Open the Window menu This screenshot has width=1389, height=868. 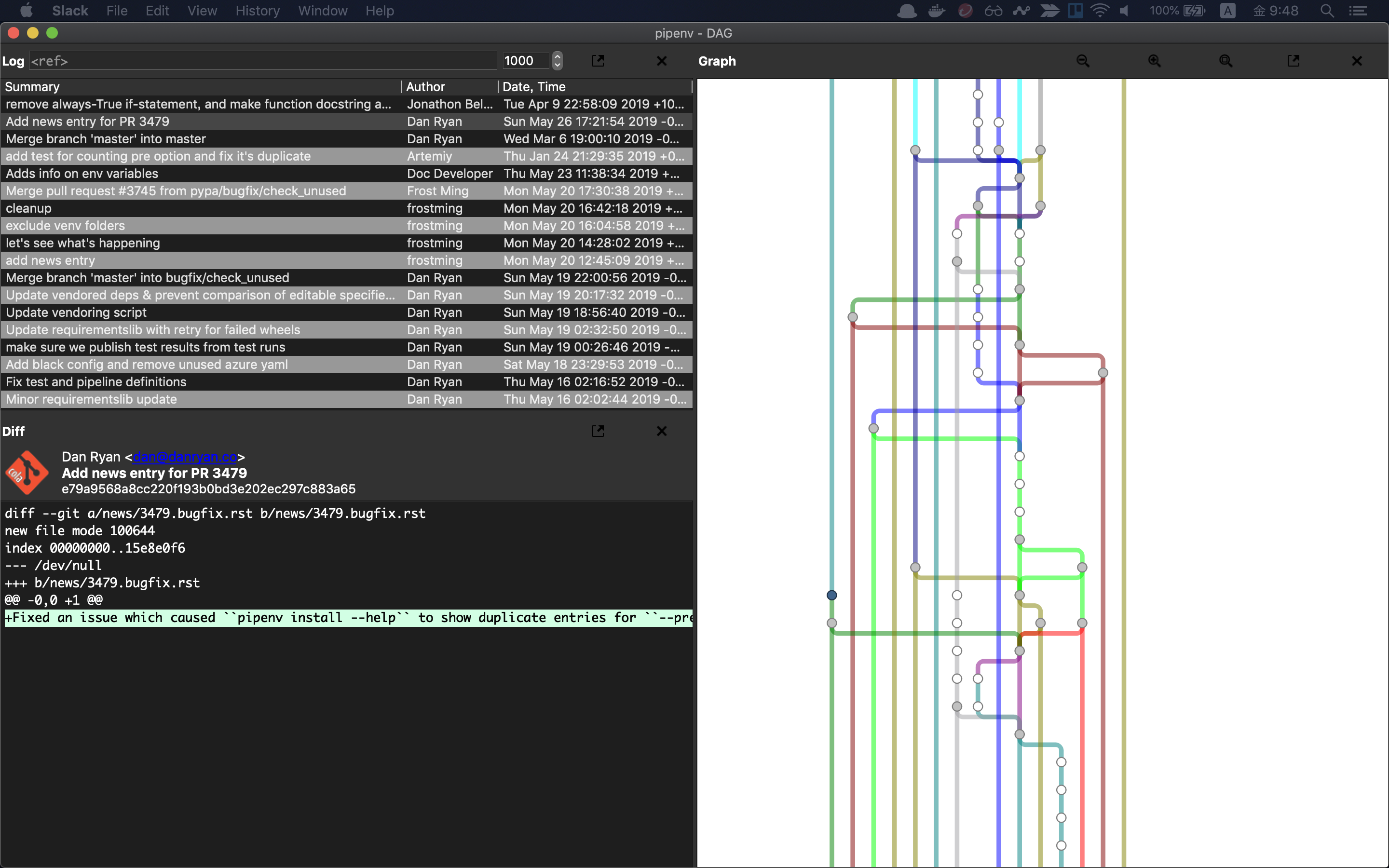pyautogui.click(x=323, y=11)
